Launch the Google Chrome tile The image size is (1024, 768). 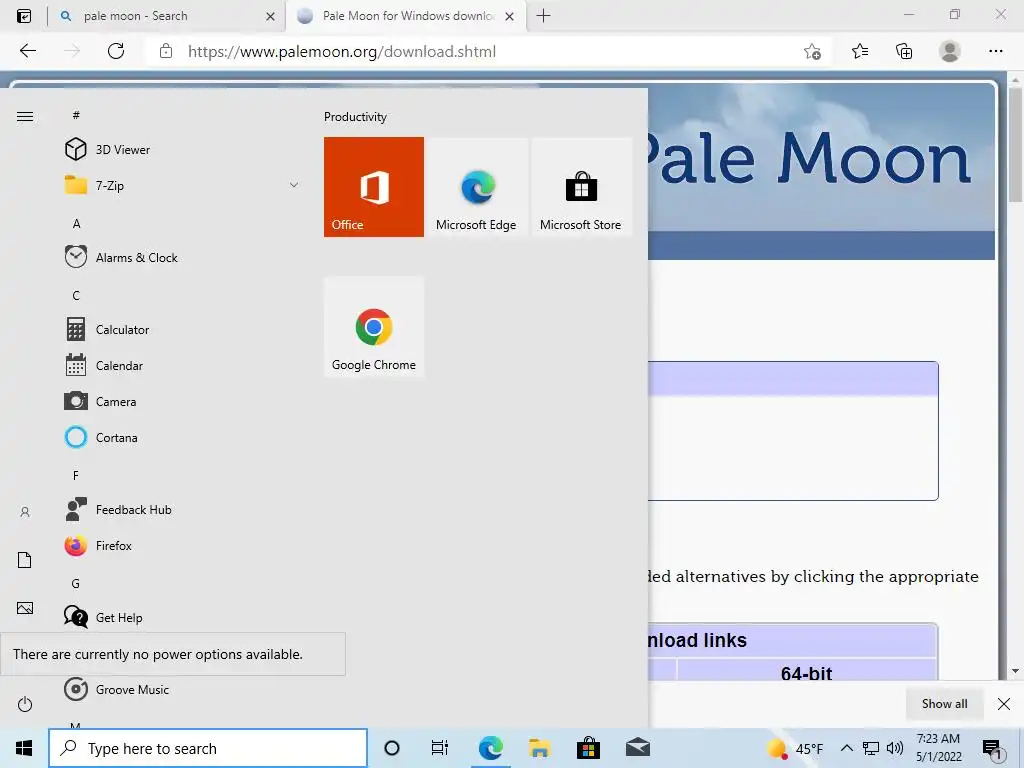(x=374, y=327)
